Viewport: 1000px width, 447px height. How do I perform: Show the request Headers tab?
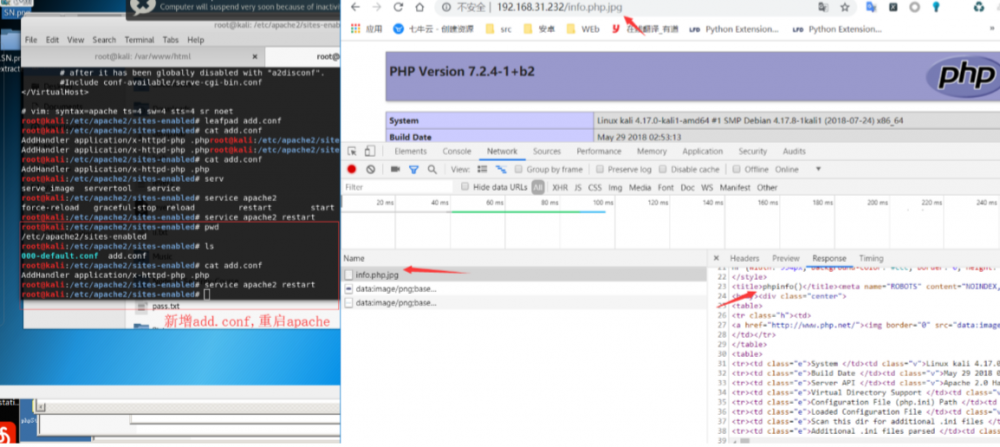pyautogui.click(x=744, y=258)
